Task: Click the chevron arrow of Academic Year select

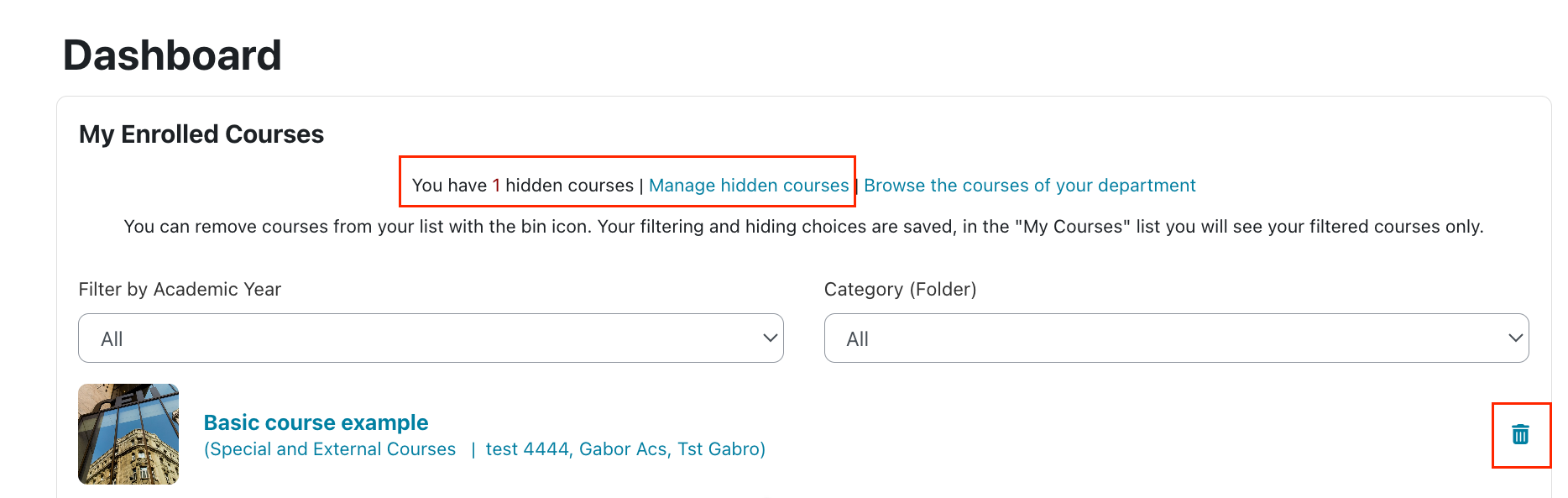Action: (770, 338)
